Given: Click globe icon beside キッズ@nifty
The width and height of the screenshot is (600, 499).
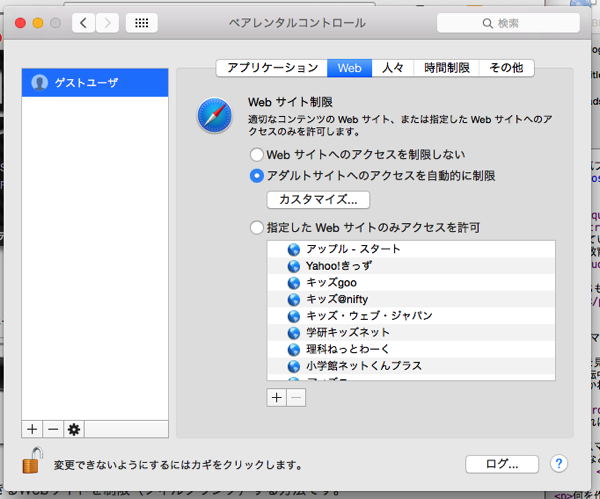Looking at the screenshot, I should (x=293, y=299).
